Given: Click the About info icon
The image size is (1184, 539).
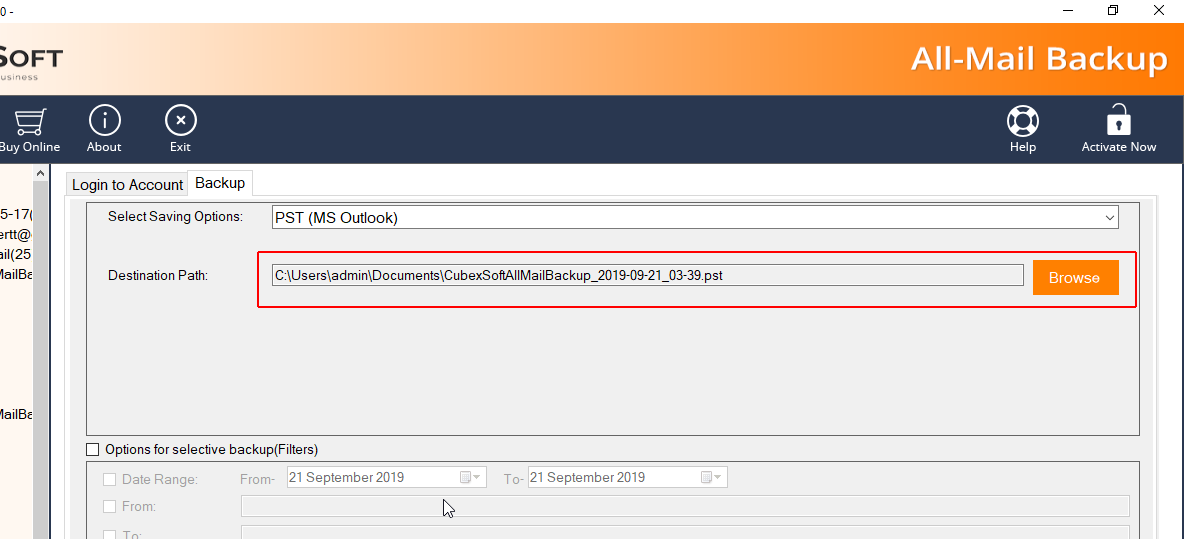Looking at the screenshot, I should tap(104, 122).
